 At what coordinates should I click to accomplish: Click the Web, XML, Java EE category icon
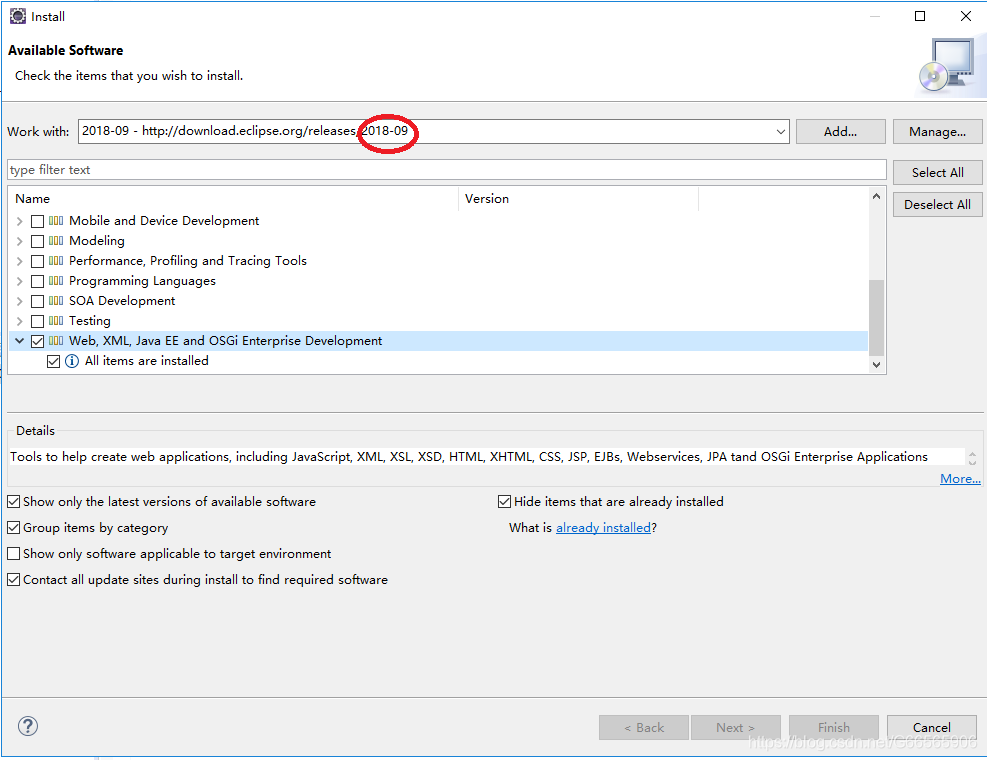pos(56,341)
